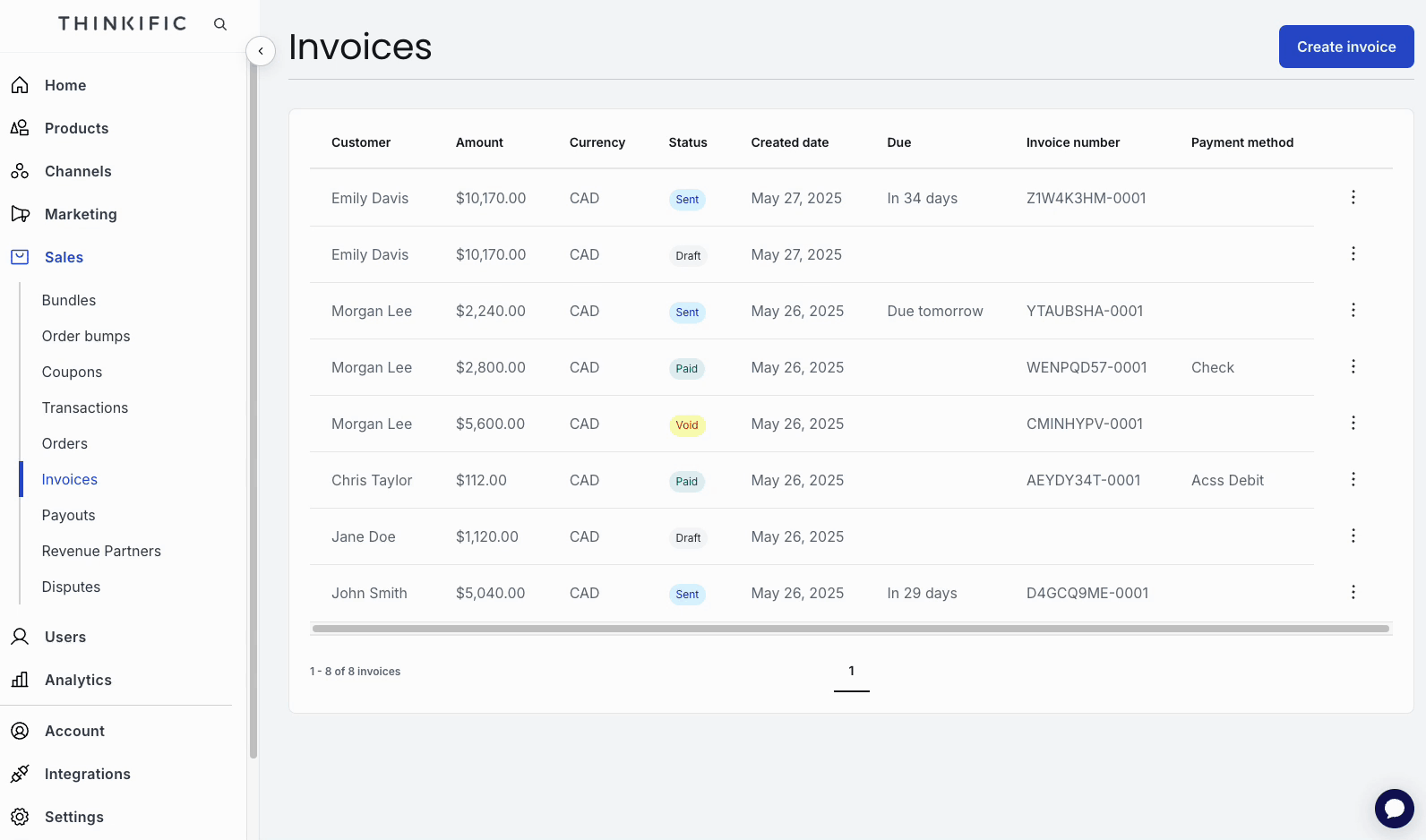
Task: Select the Sales menu label
Action: (x=64, y=257)
